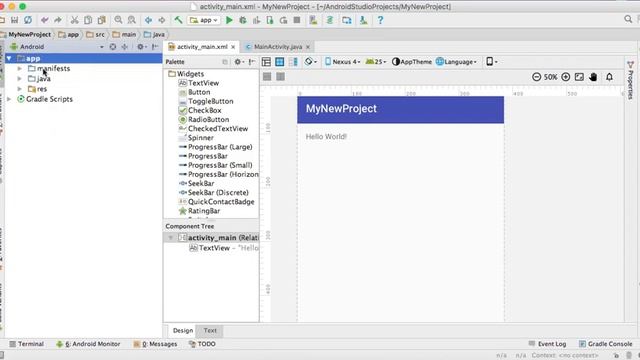The width and height of the screenshot is (640, 360).
Task: Click the Make Project hammer icon
Action: pyautogui.click(x=178, y=20)
